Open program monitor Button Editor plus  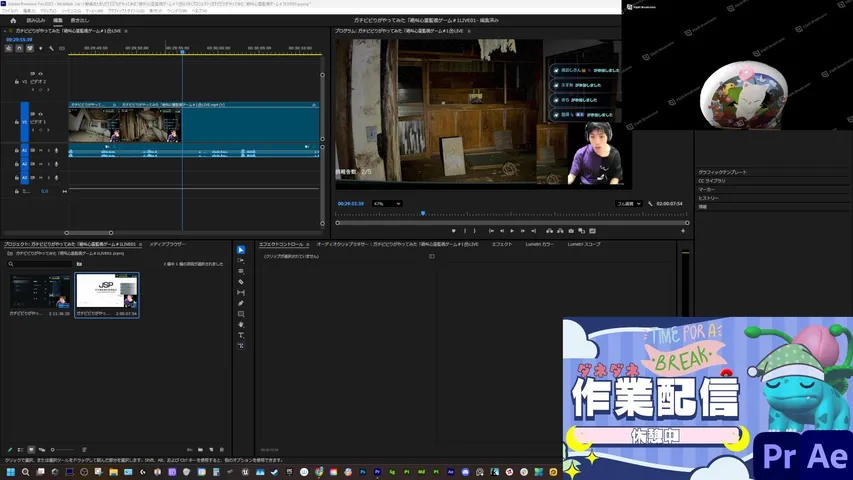pyautogui.click(x=683, y=231)
